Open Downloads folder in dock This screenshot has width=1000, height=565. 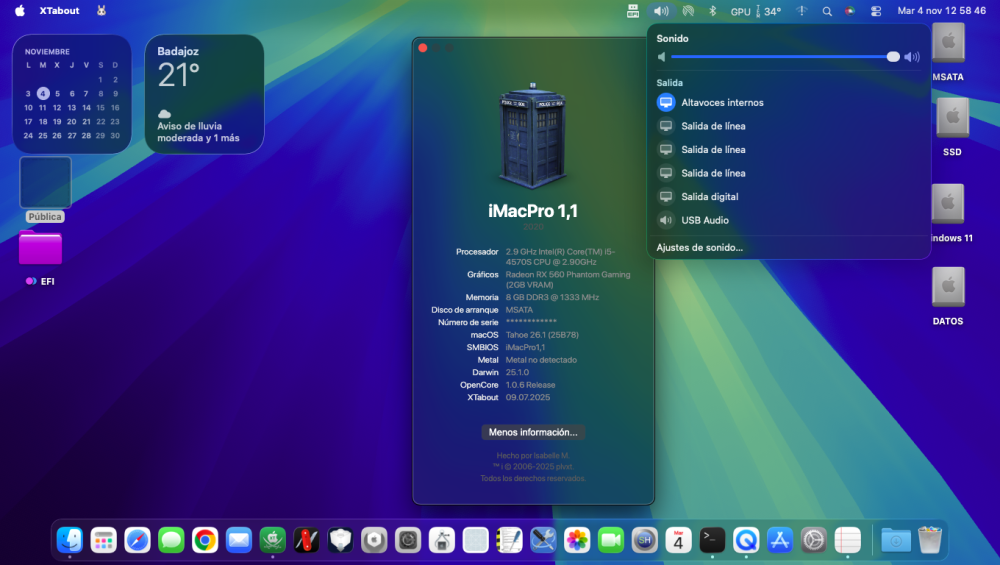point(896,540)
